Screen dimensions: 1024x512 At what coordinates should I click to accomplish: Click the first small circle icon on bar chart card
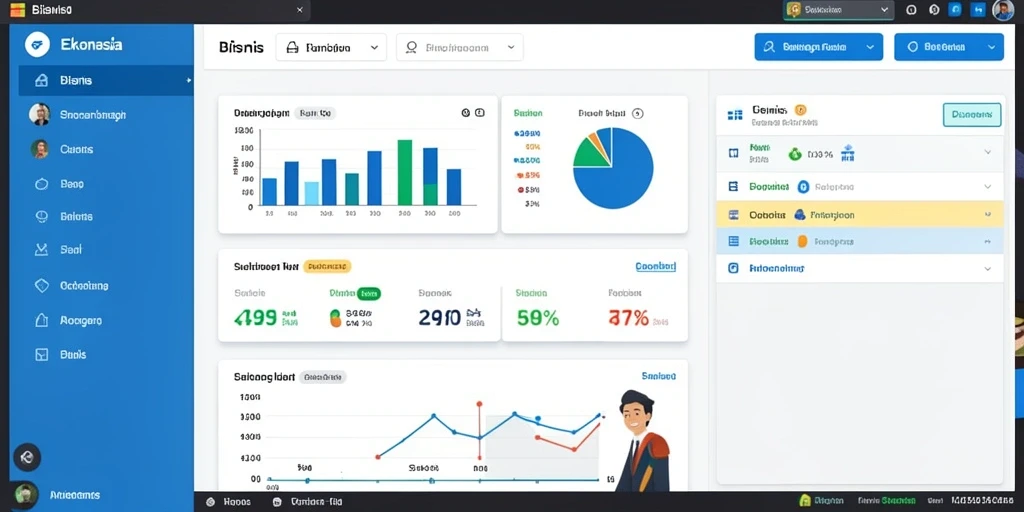[466, 113]
